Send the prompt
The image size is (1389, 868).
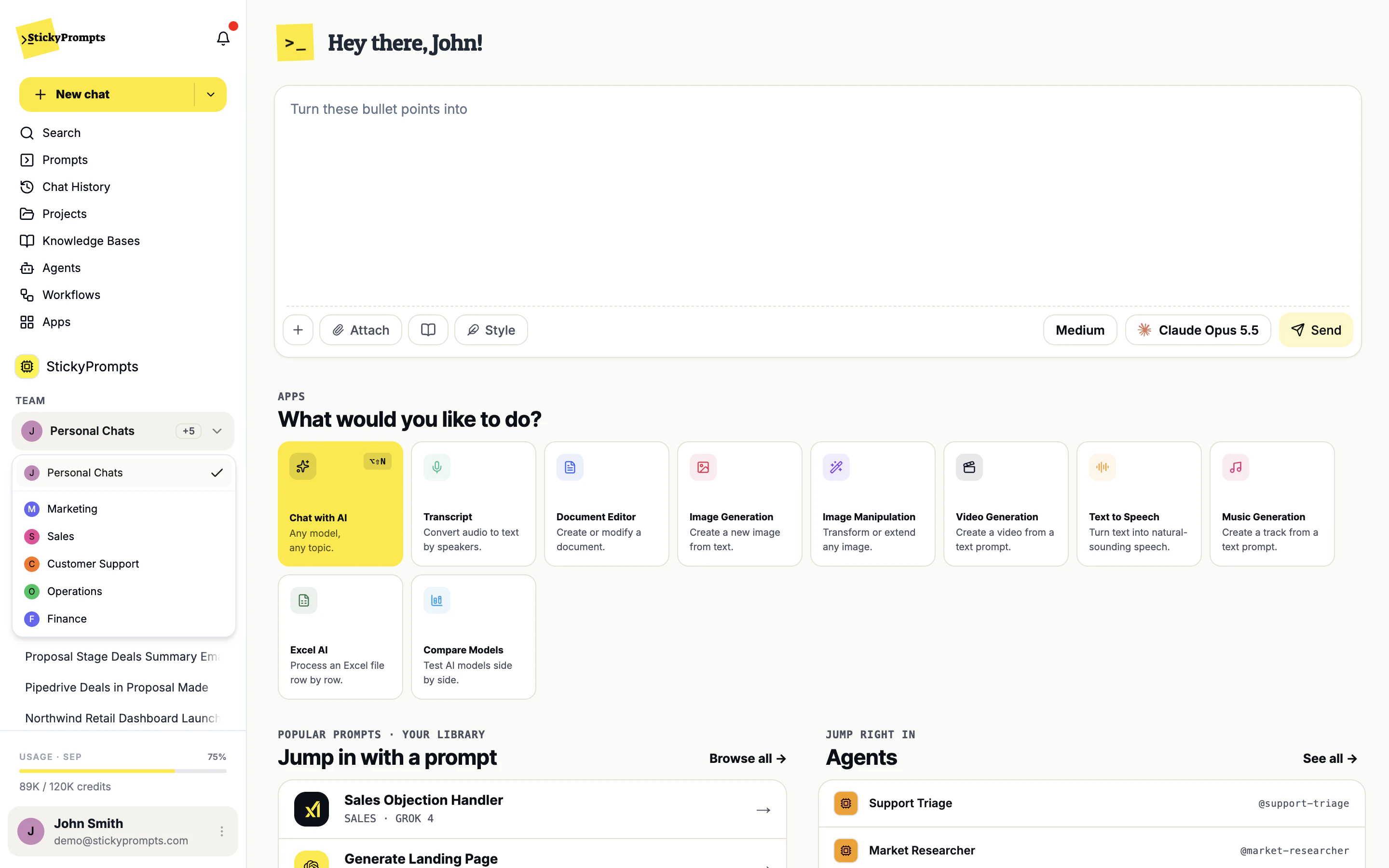tap(1316, 330)
